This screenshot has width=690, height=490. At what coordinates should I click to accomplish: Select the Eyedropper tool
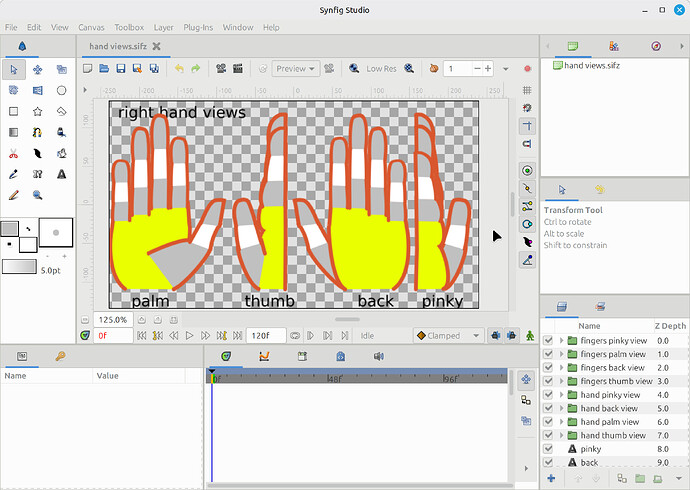pyautogui.click(x=14, y=174)
